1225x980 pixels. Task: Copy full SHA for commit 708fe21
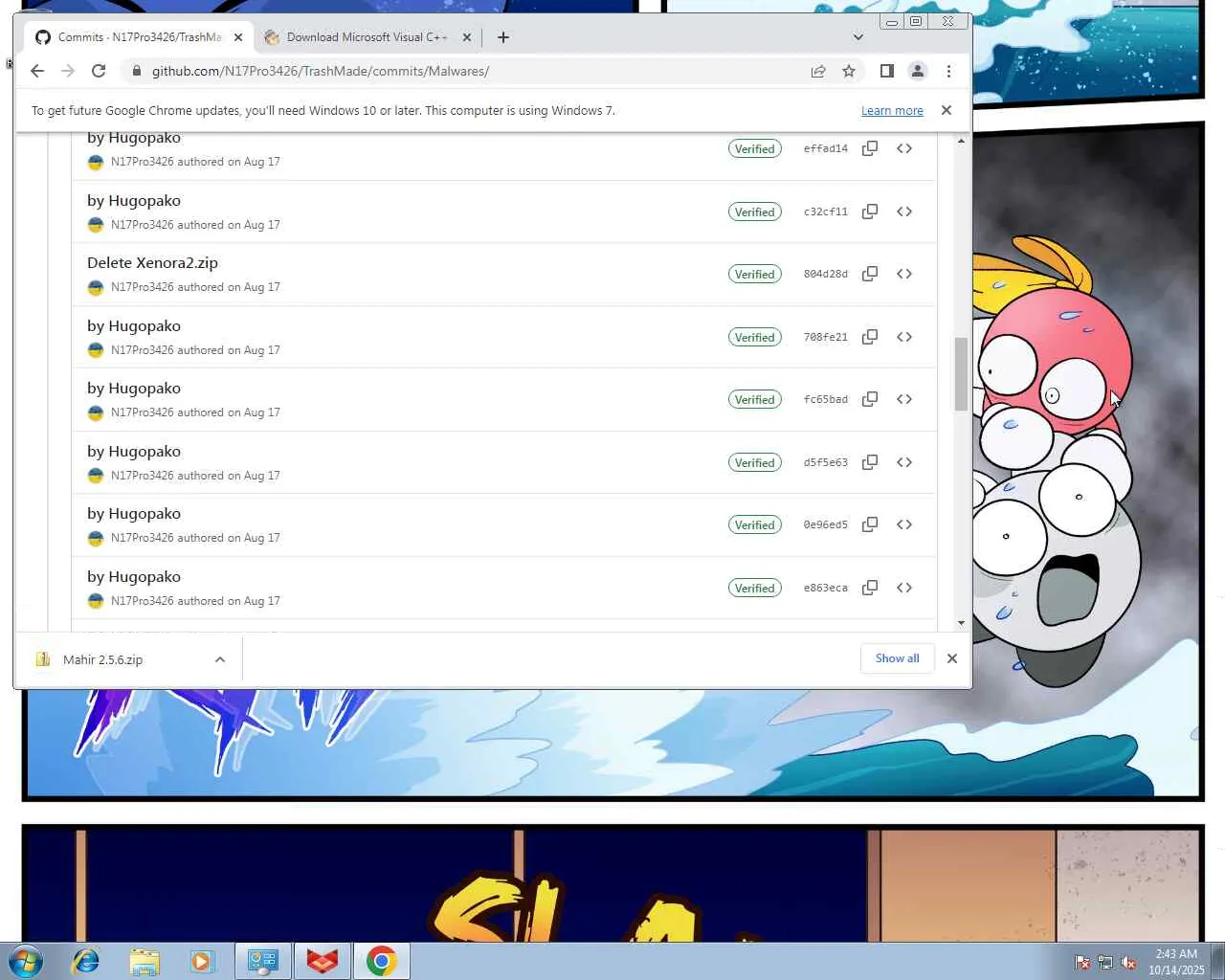[x=870, y=337]
